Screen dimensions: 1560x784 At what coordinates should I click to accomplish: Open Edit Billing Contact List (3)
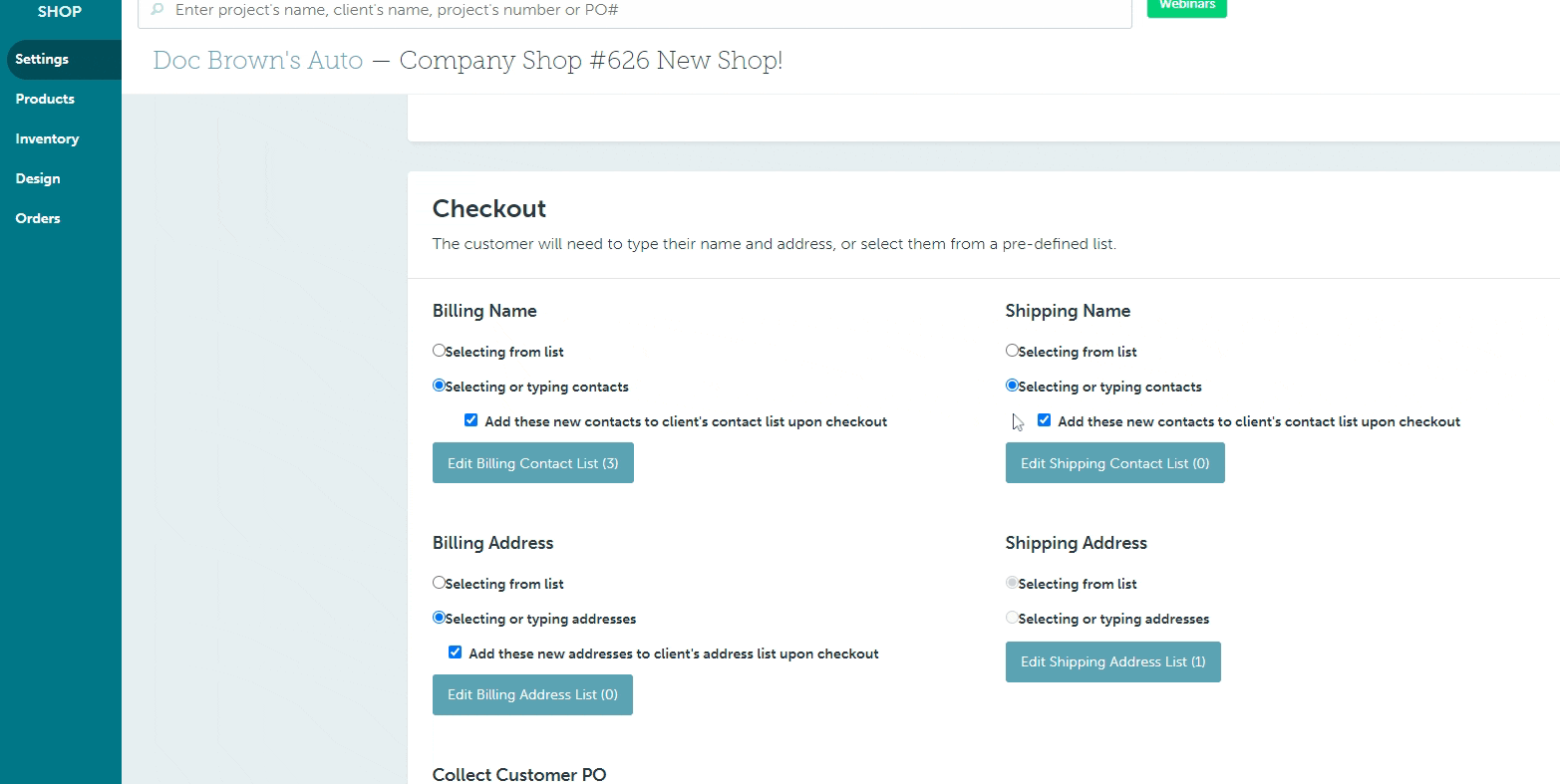[532, 462]
